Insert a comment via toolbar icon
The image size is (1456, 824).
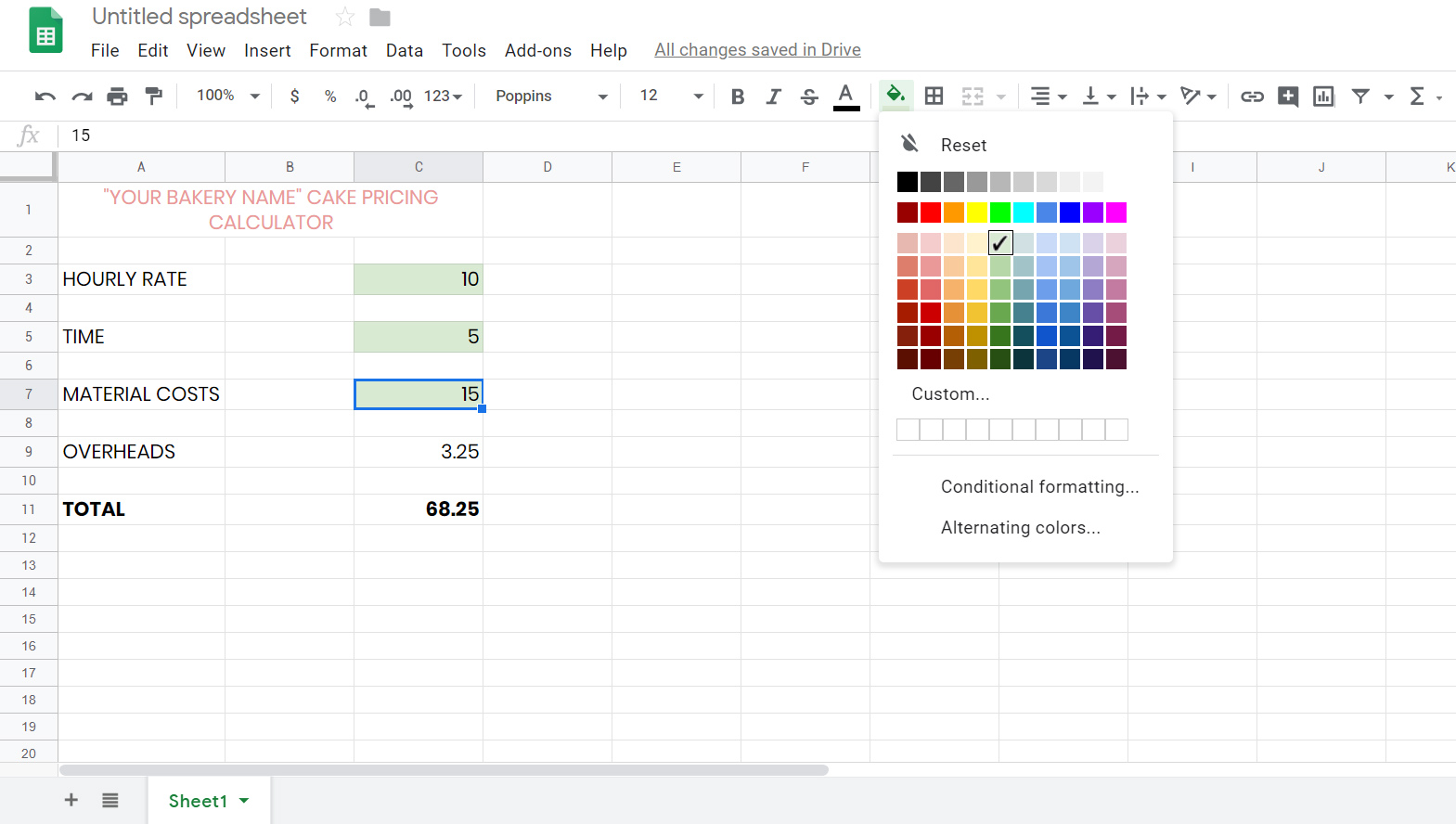(1288, 97)
